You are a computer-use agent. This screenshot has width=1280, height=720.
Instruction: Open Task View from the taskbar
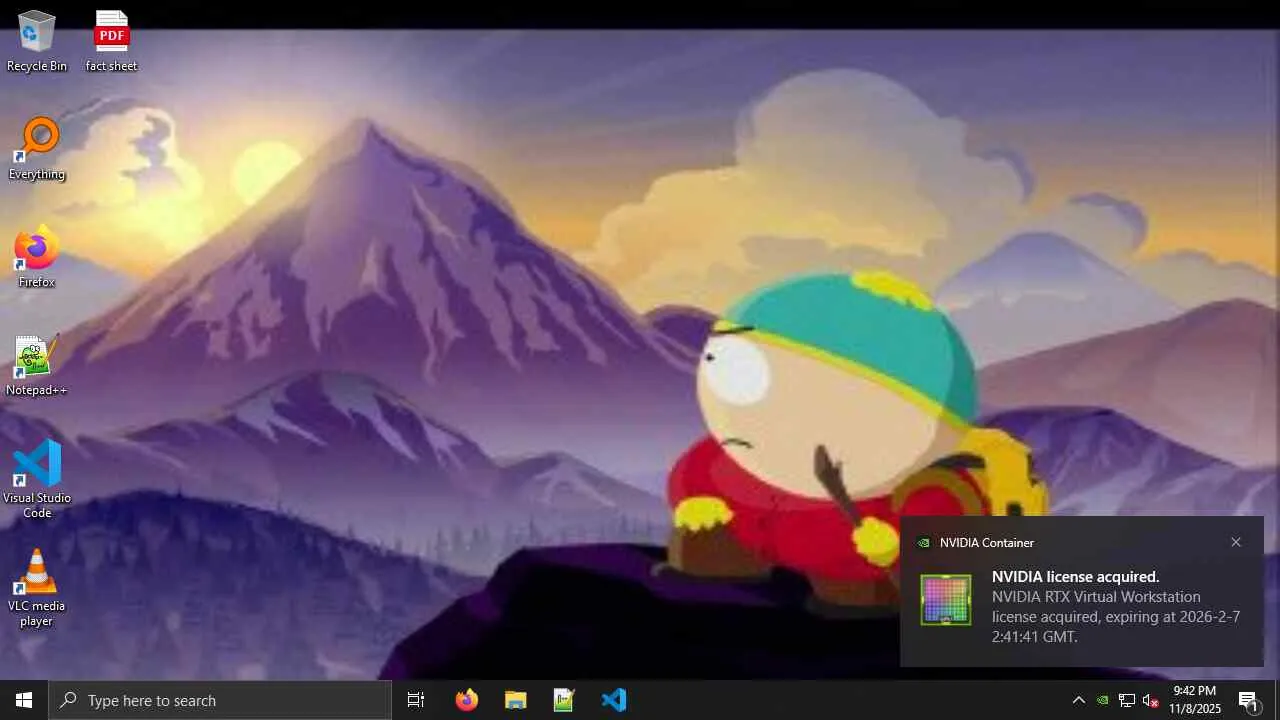pos(416,700)
